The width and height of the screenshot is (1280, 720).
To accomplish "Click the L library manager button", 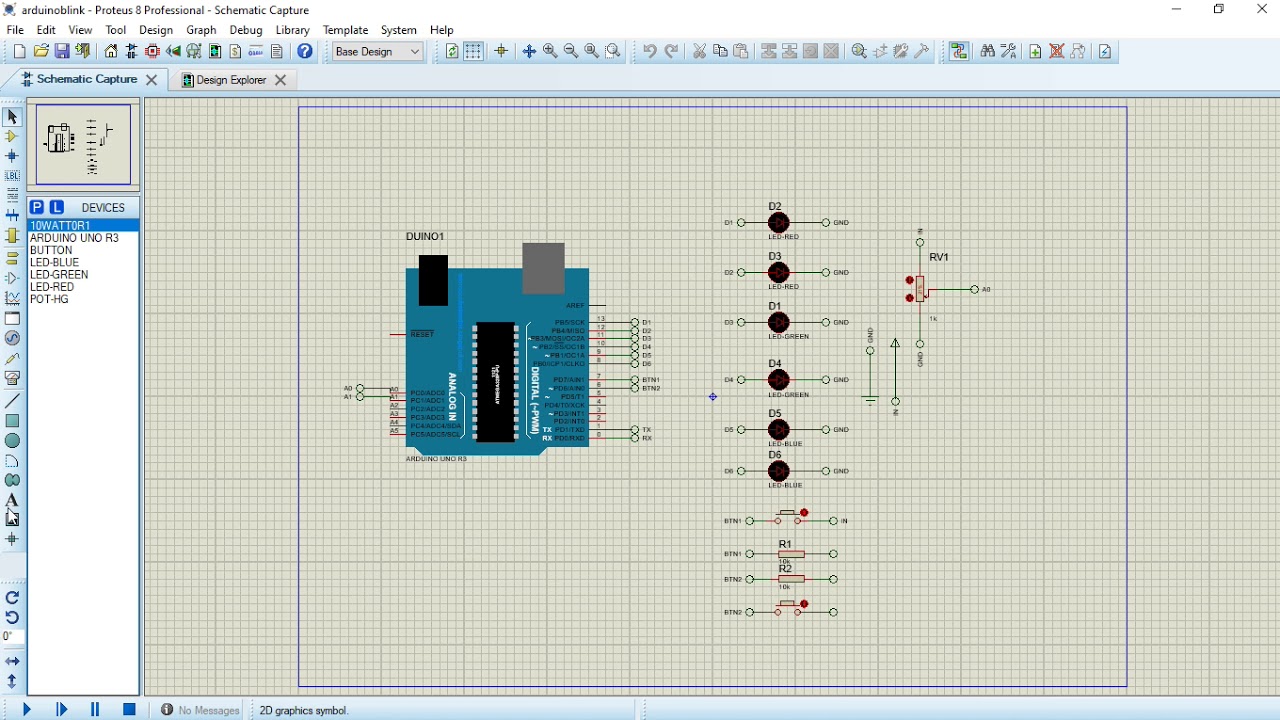I will [x=57, y=207].
